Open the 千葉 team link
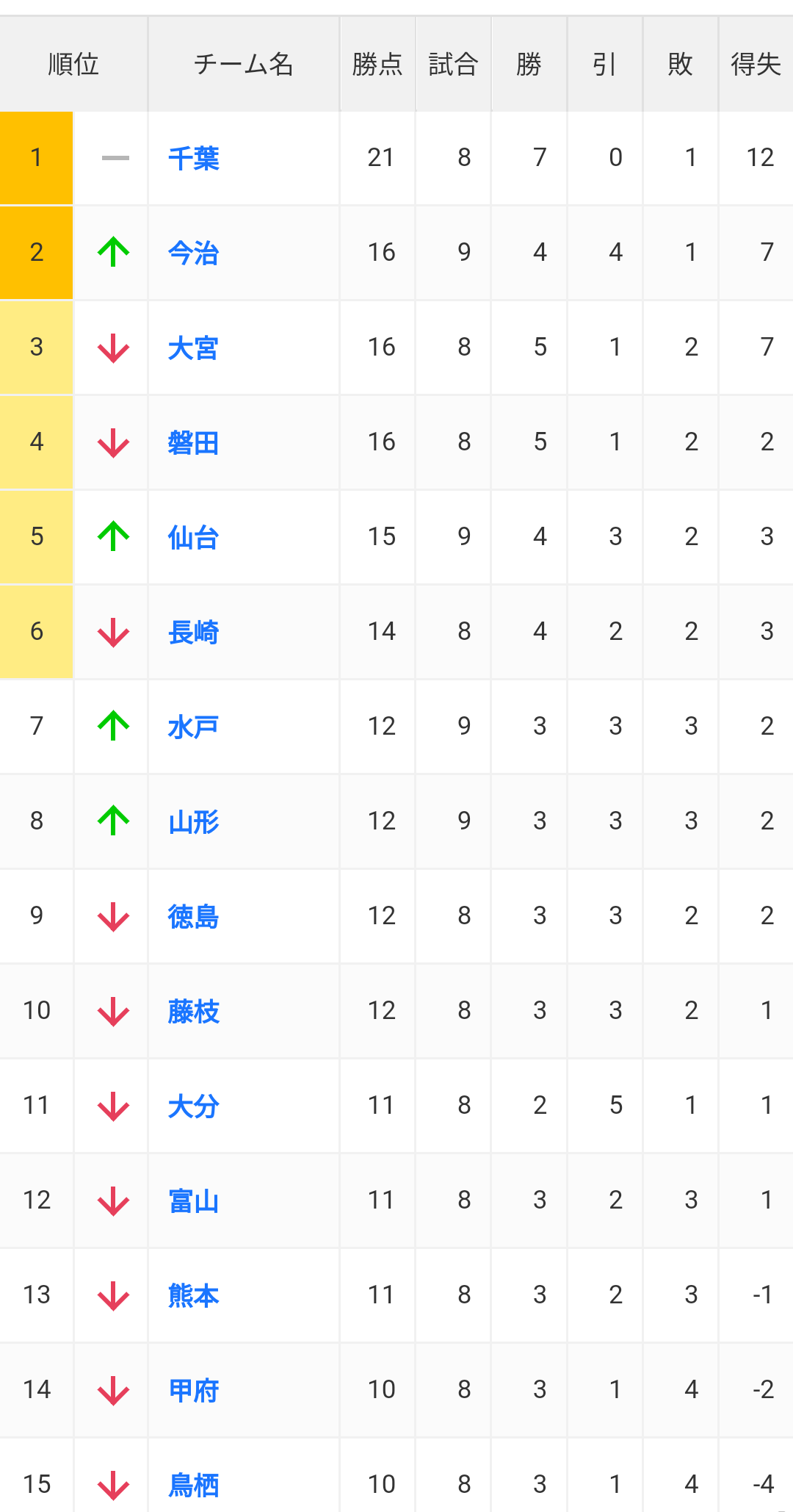Viewport: 793px width, 1512px height. coord(194,158)
